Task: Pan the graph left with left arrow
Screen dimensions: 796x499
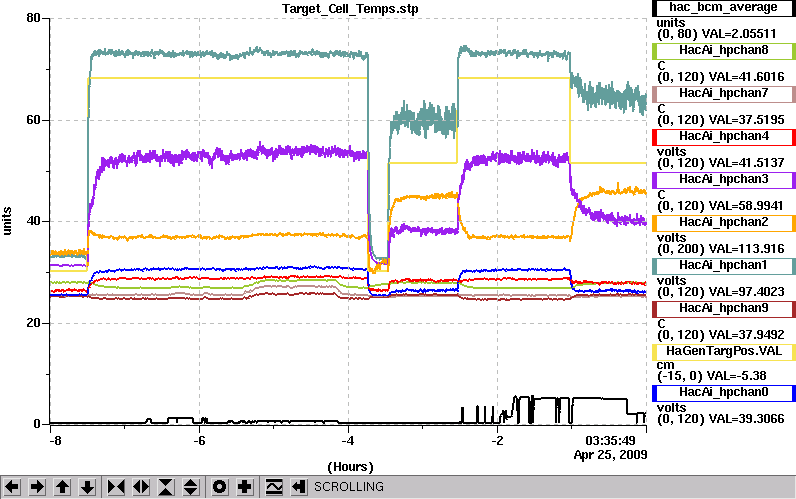Action: [12, 487]
